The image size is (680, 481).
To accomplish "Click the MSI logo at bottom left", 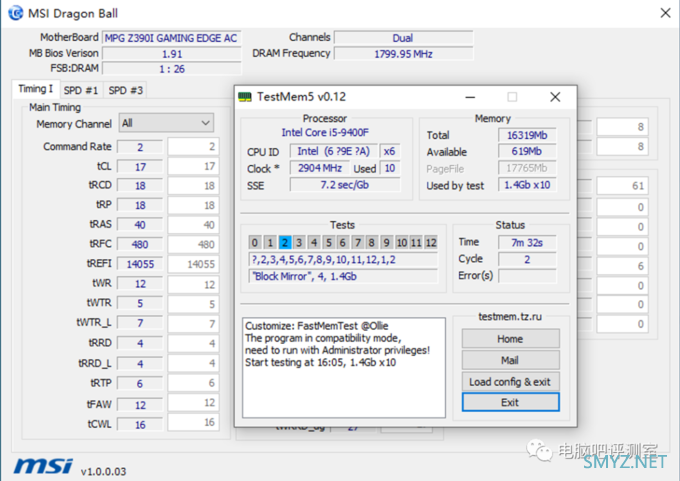I will [43, 466].
